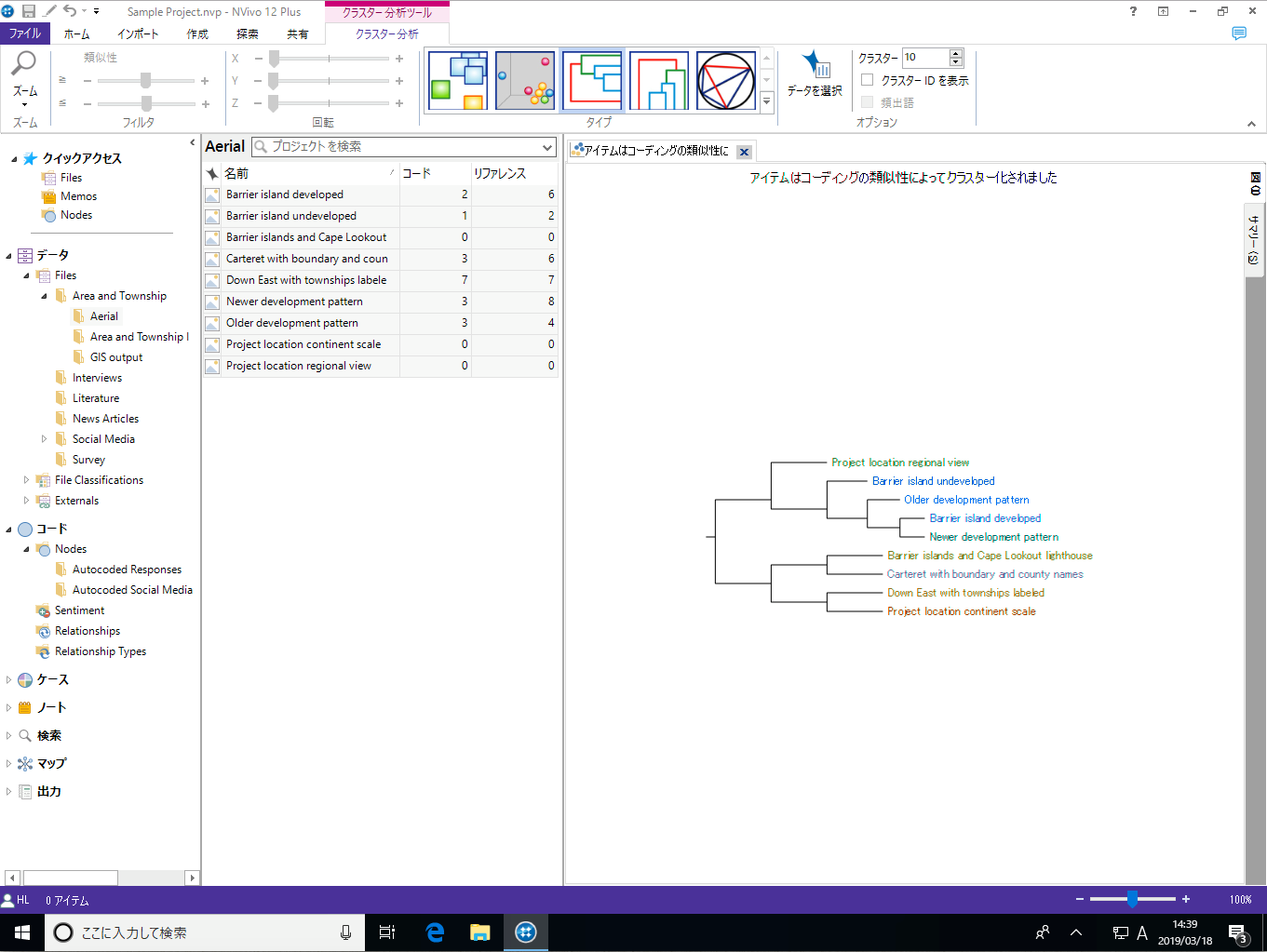Enable the クラスター ID を表示 checkbox
The width and height of the screenshot is (1267, 952).
click(x=868, y=80)
